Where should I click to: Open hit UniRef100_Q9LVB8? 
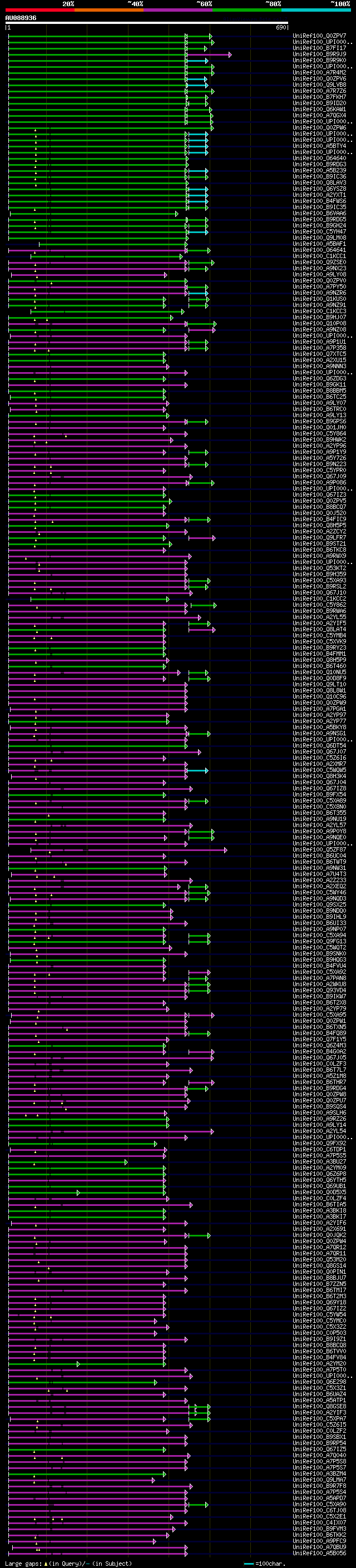pyautogui.click(x=319, y=85)
